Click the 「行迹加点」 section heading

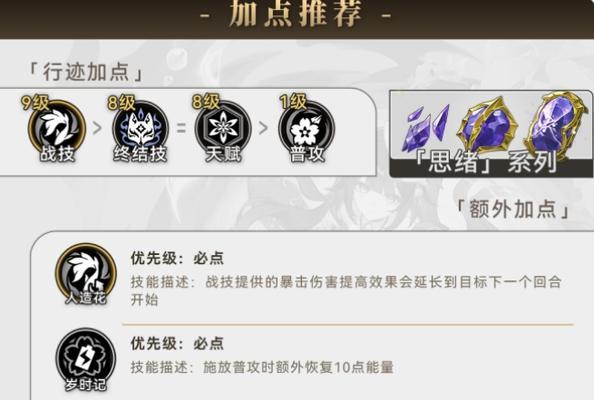86,71
